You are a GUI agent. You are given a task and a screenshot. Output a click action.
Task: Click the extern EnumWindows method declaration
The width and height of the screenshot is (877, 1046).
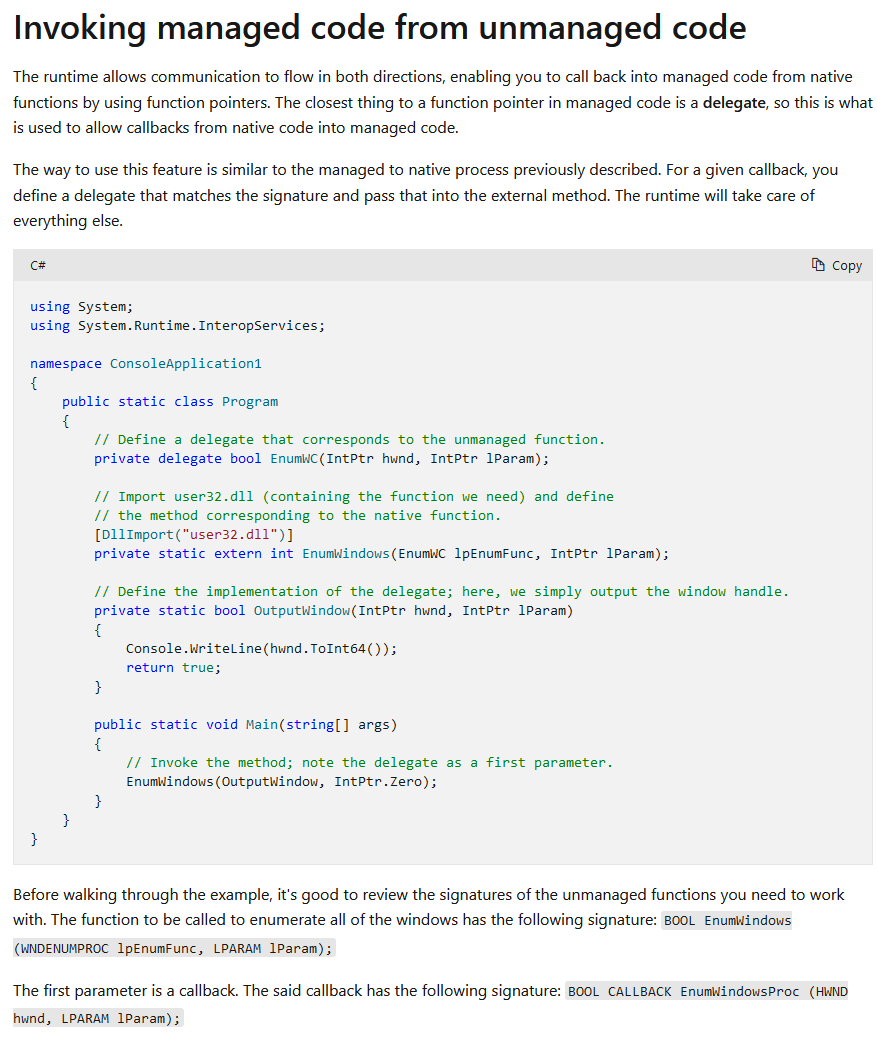[x=381, y=553]
